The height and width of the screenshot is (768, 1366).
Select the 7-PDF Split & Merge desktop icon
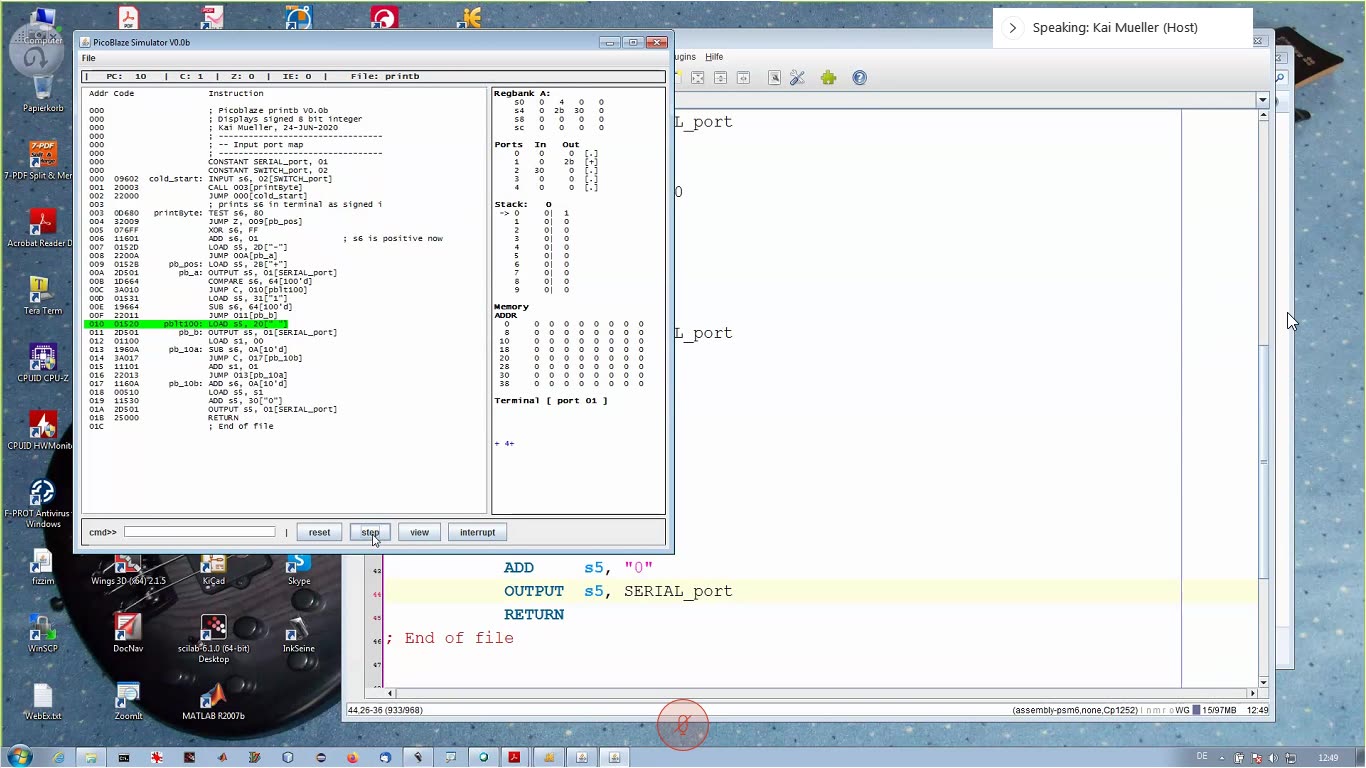(x=42, y=160)
